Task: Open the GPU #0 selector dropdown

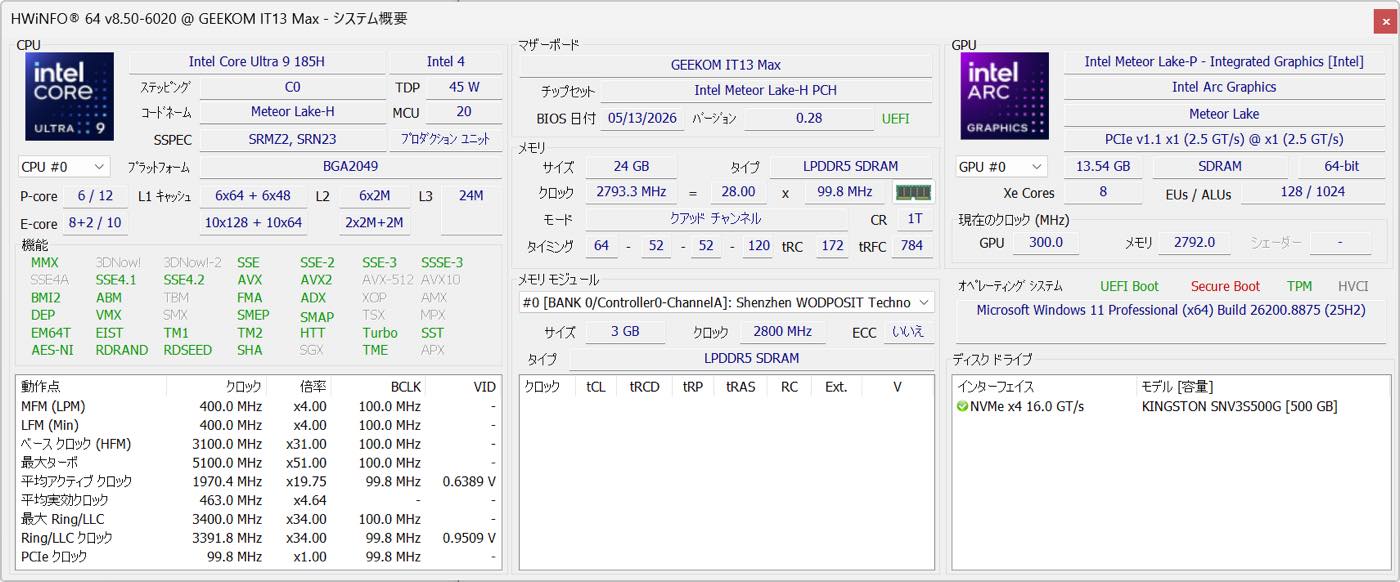Action: point(1002,166)
